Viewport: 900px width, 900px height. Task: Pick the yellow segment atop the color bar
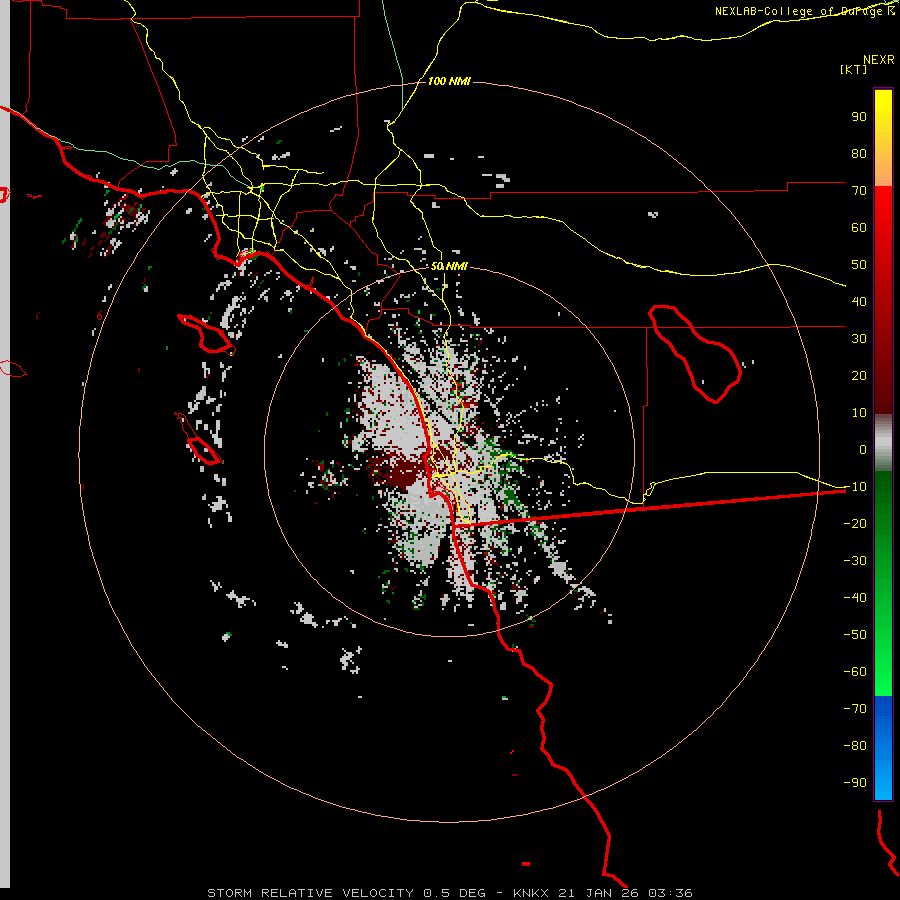tap(883, 137)
